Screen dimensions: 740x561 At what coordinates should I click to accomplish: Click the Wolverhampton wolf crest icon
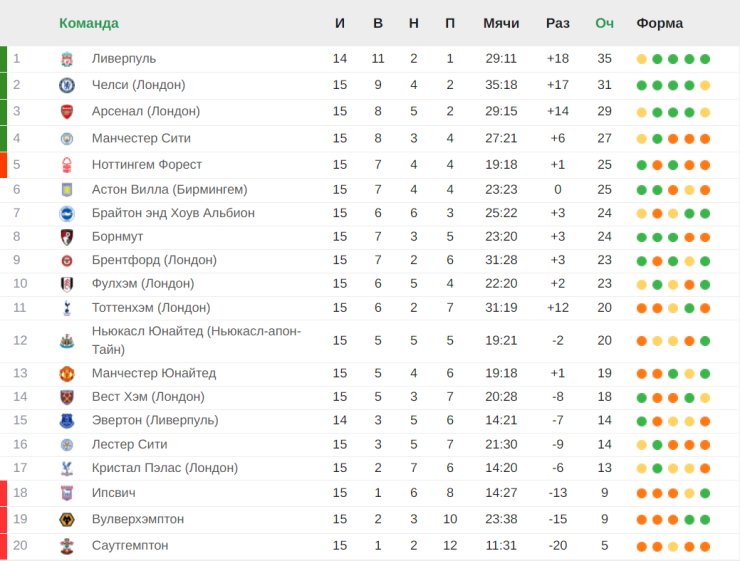[x=67, y=519]
